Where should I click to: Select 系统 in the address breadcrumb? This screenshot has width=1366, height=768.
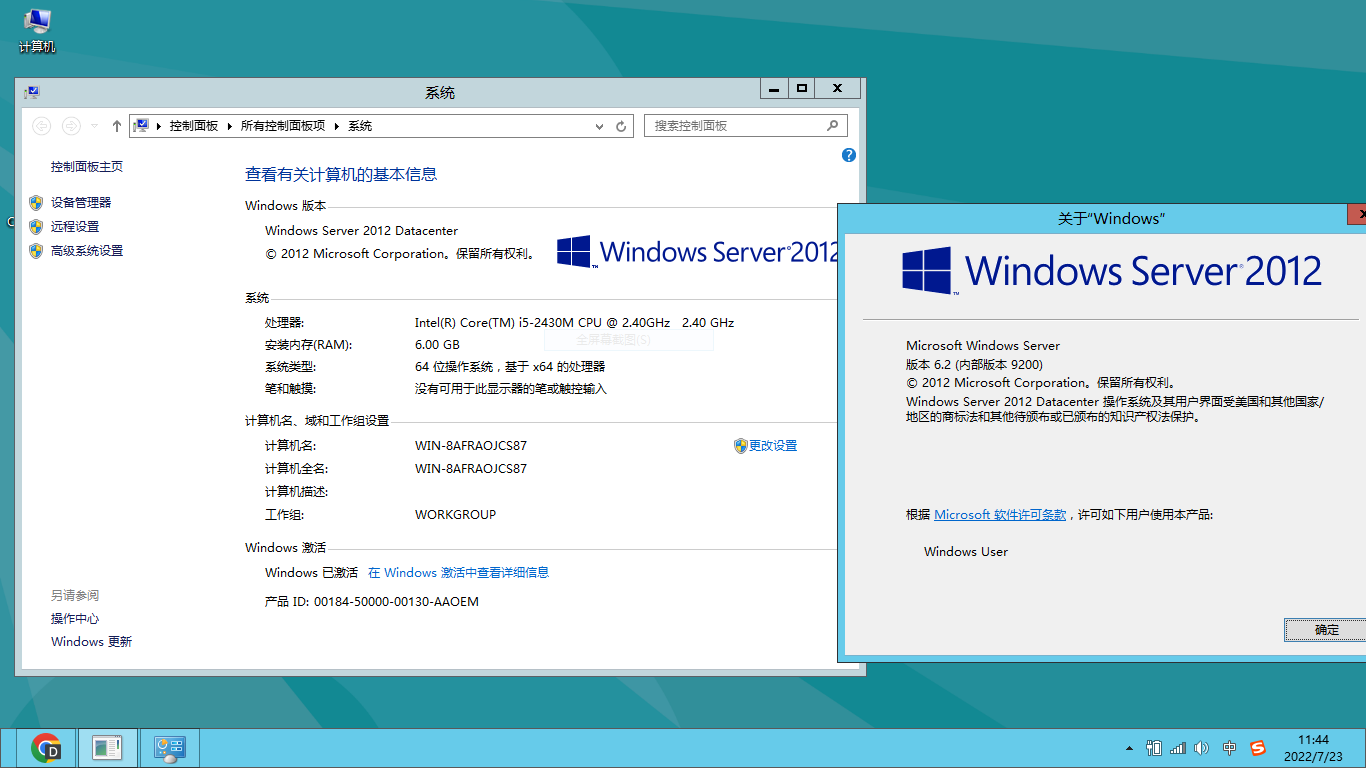coord(360,126)
